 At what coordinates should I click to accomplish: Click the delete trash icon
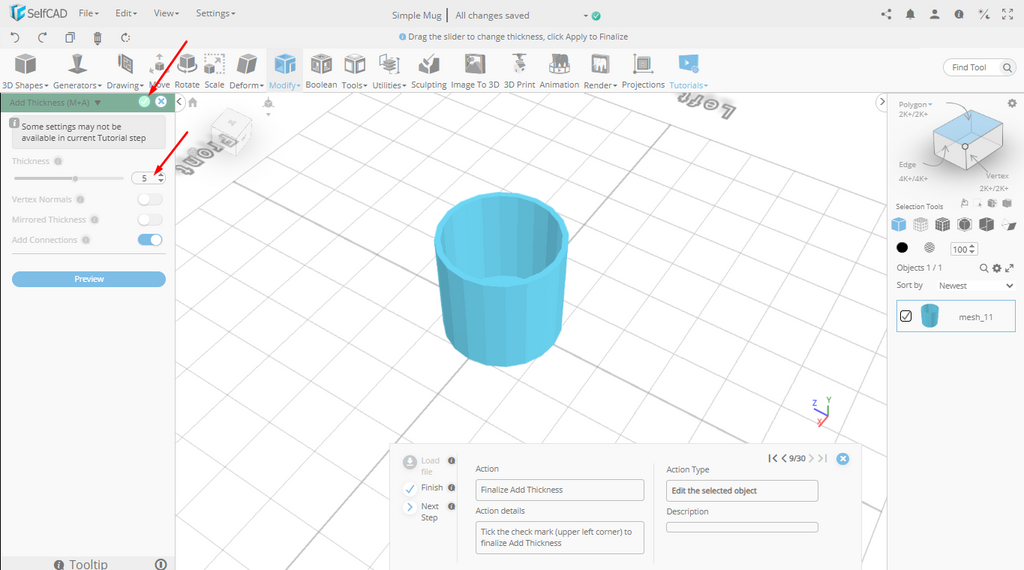tap(97, 38)
